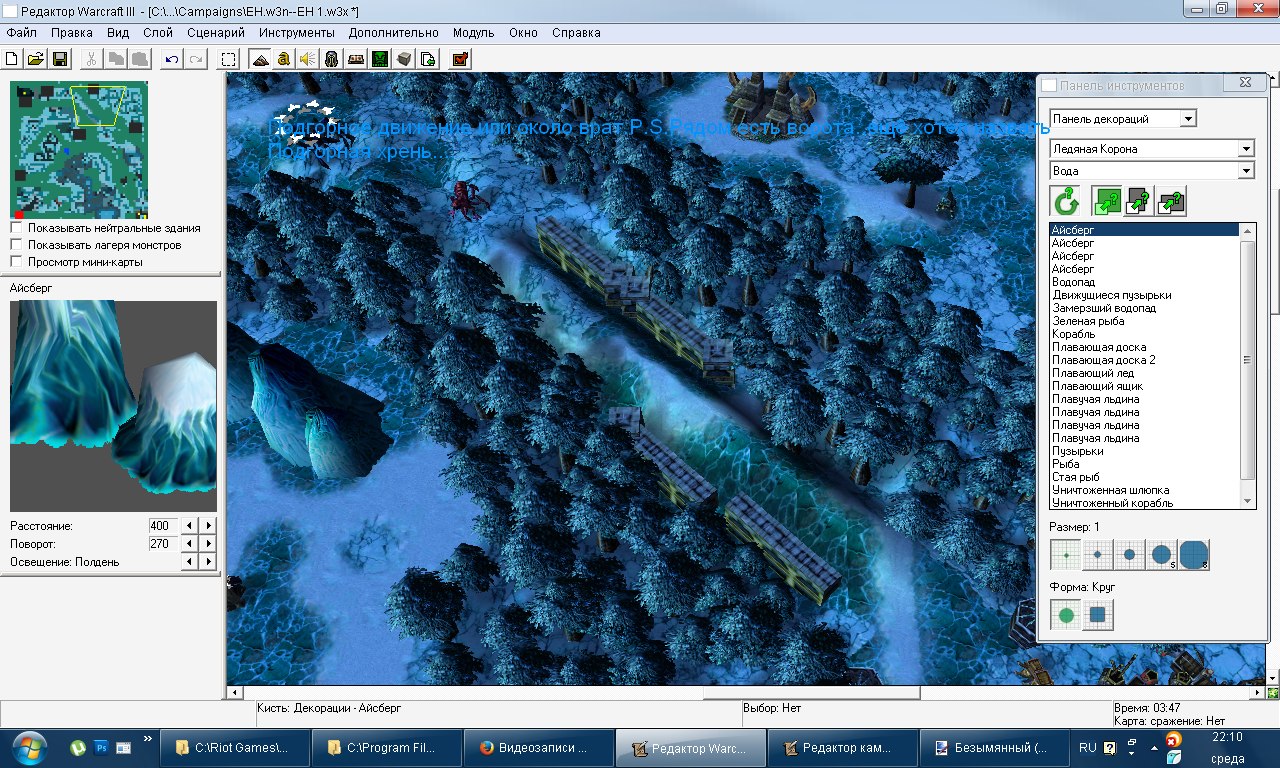
Task: Open the Campaign Editor icon
Action: click(x=357, y=59)
